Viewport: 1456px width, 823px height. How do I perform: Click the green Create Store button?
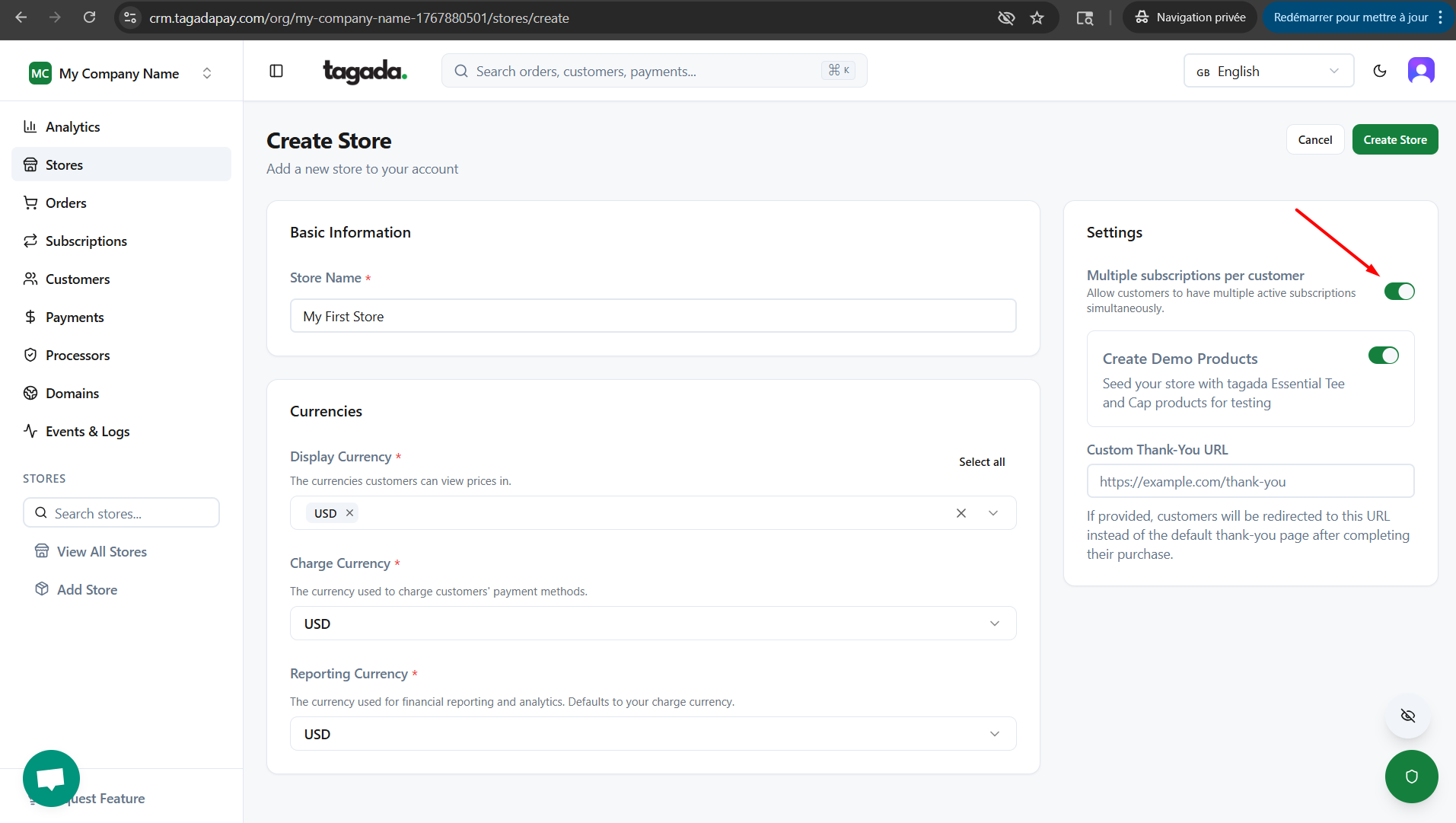click(x=1394, y=140)
